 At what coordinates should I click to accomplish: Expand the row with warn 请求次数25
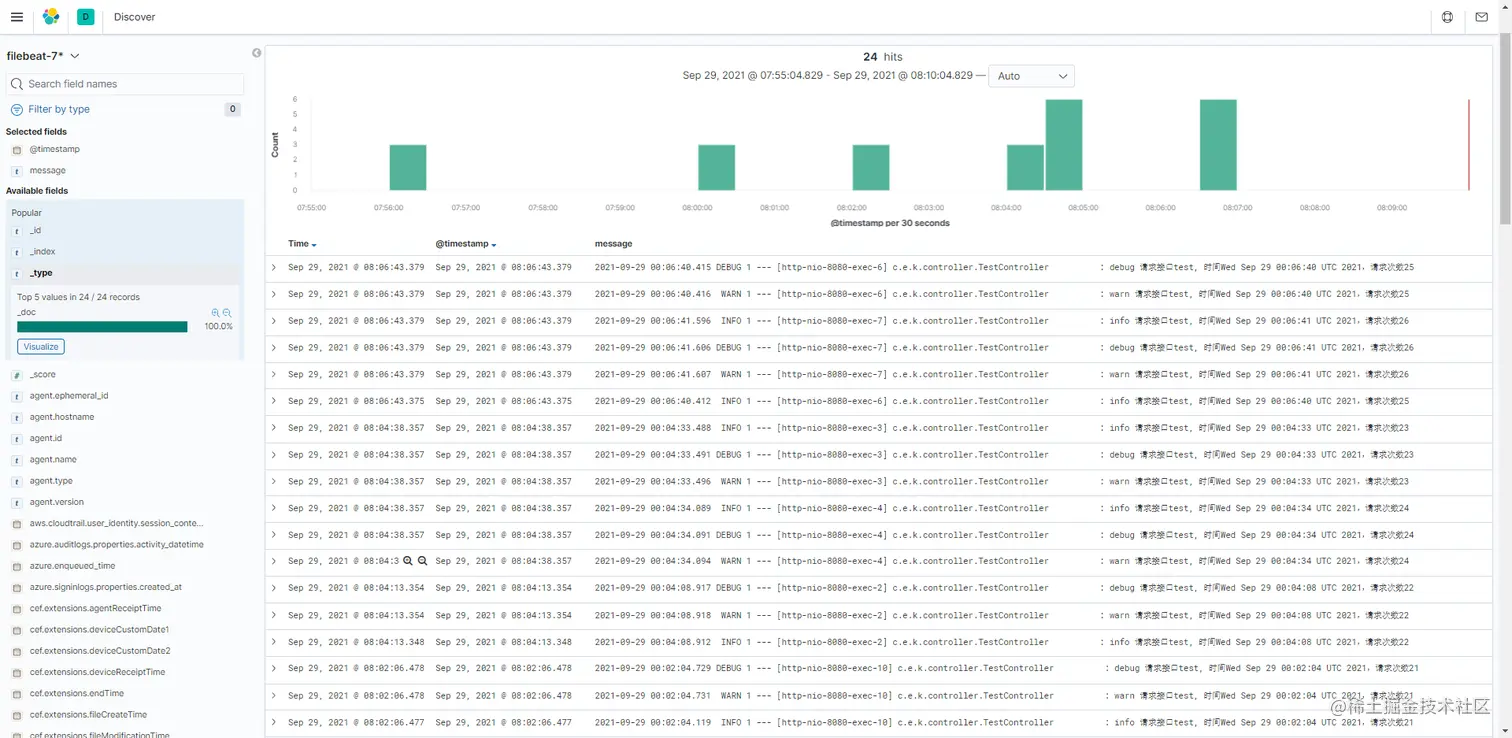click(x=274, y=294)
